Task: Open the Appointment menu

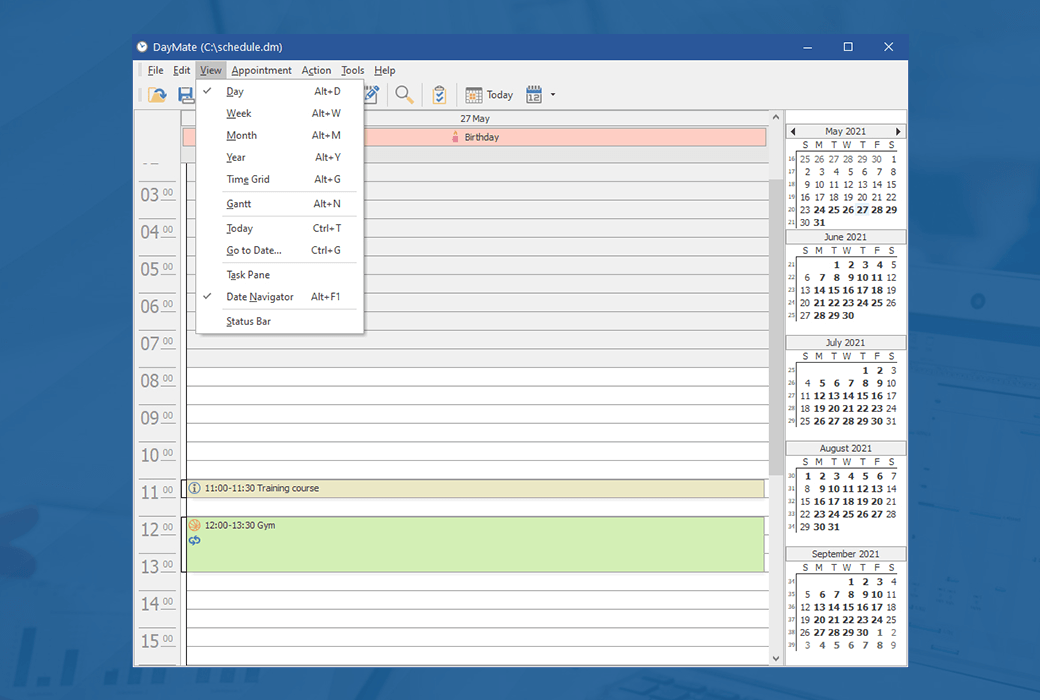Action: coord(261,70)
